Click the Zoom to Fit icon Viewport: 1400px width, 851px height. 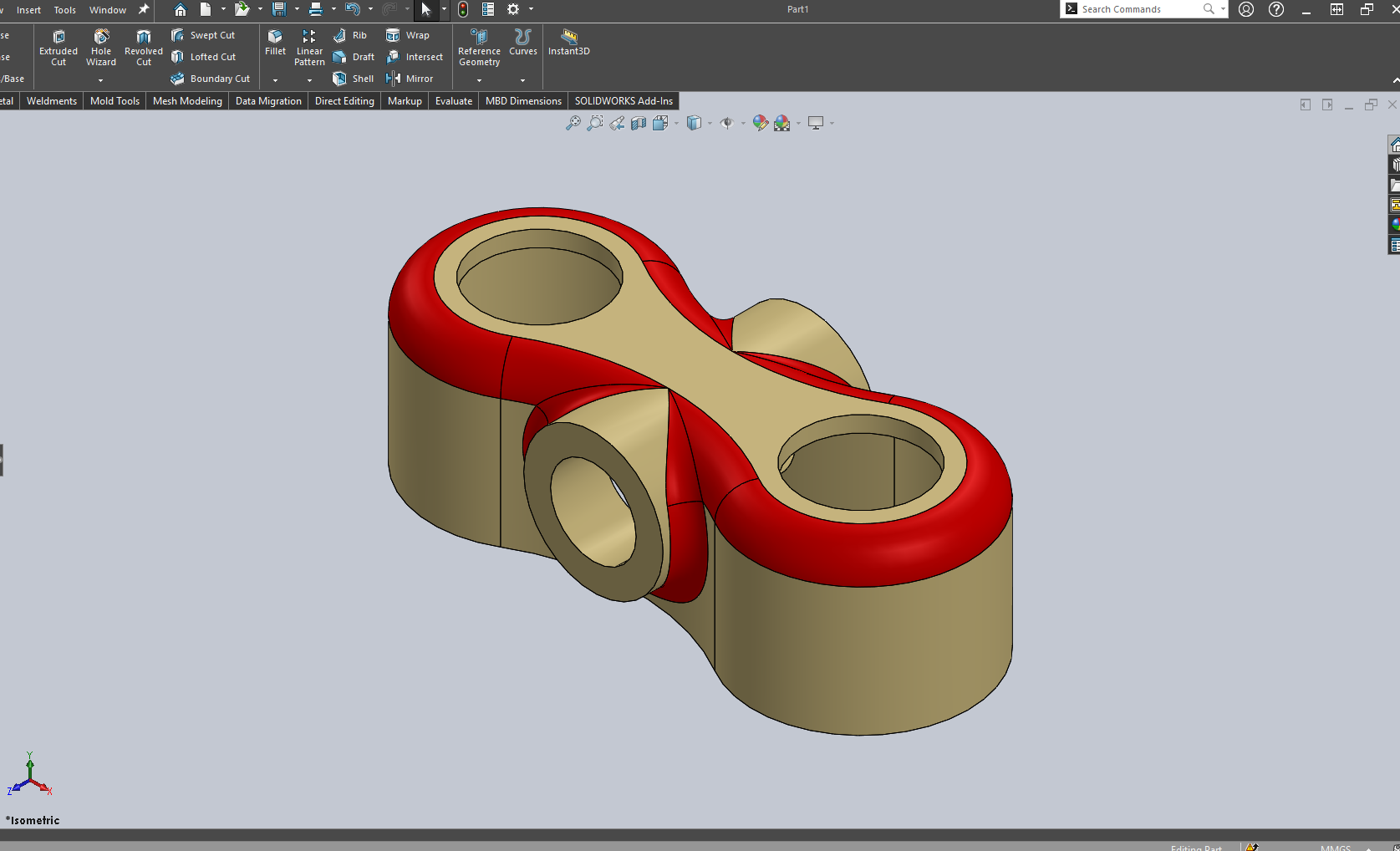point(573,124)
